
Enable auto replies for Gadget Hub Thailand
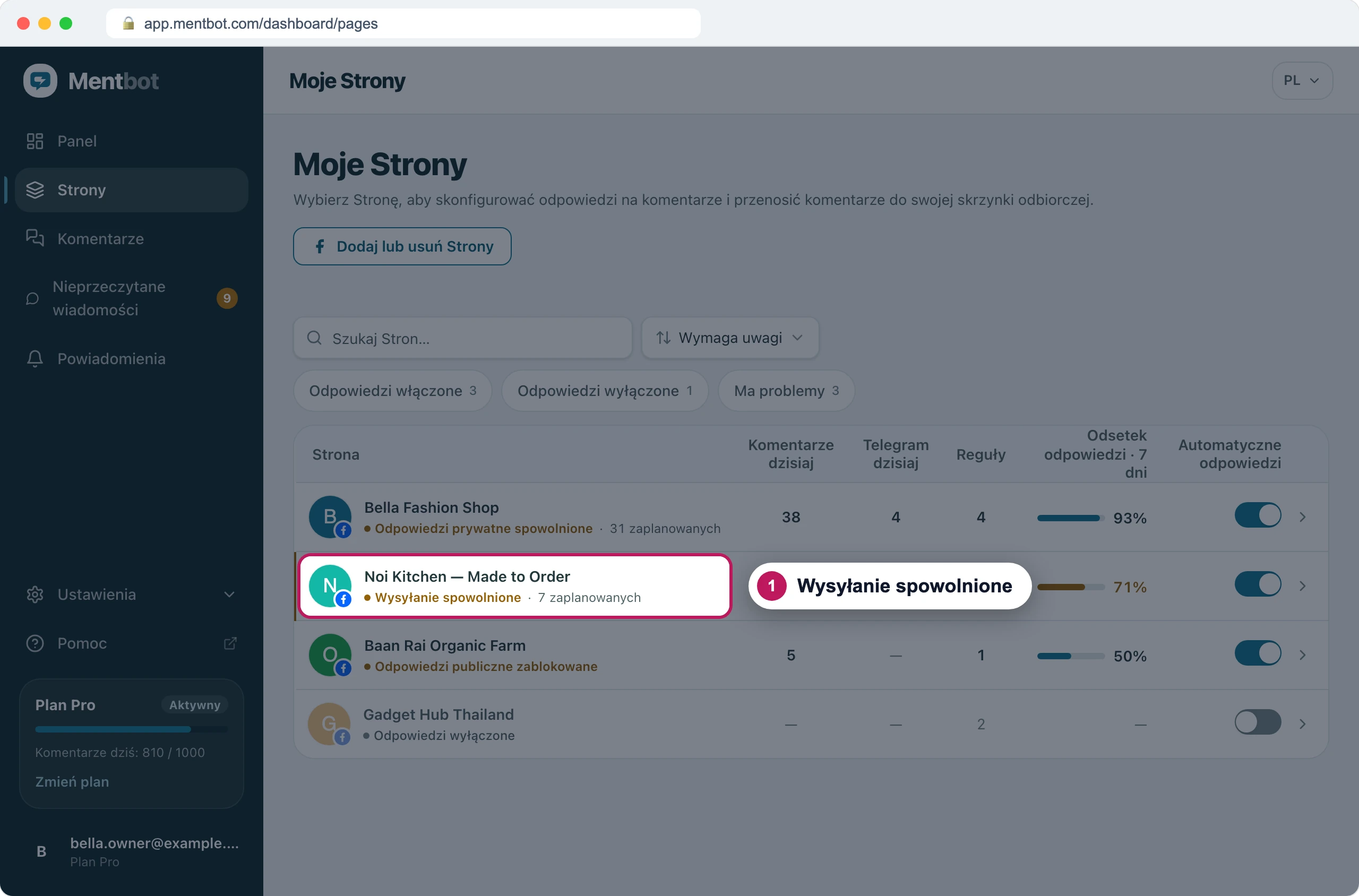pos(1257,722)
